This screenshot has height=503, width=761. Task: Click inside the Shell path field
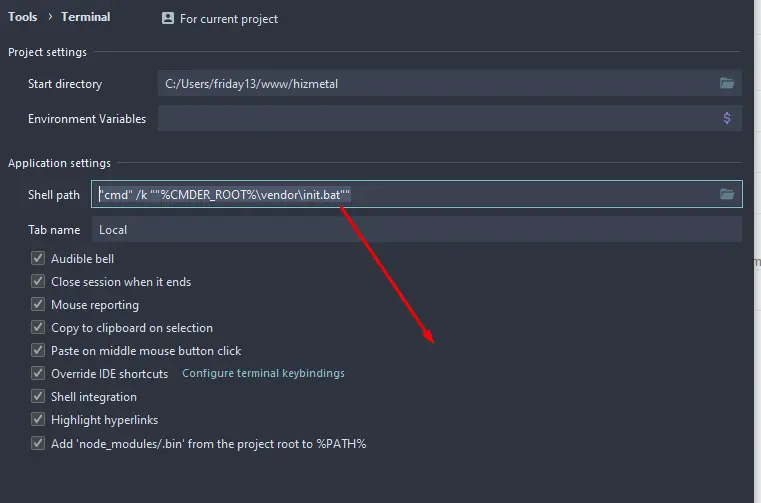(x=416, y=194)
